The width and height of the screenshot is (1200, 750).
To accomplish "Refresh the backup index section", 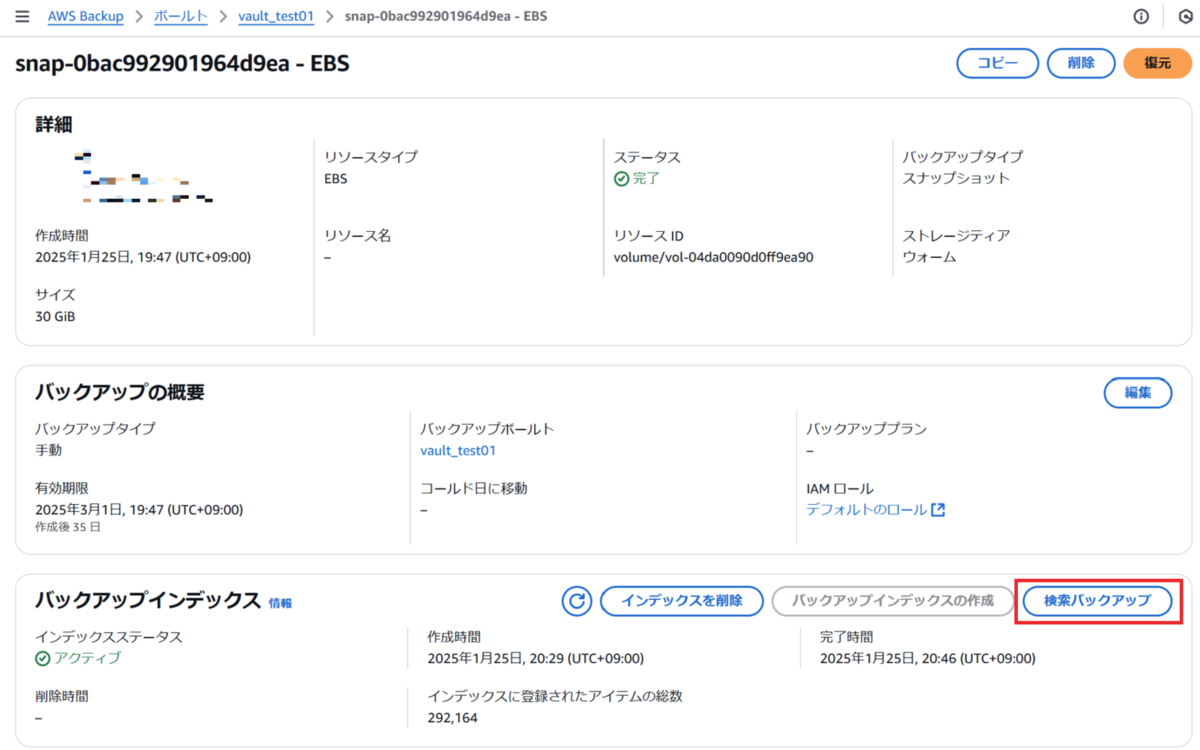I will pos(577,601).
